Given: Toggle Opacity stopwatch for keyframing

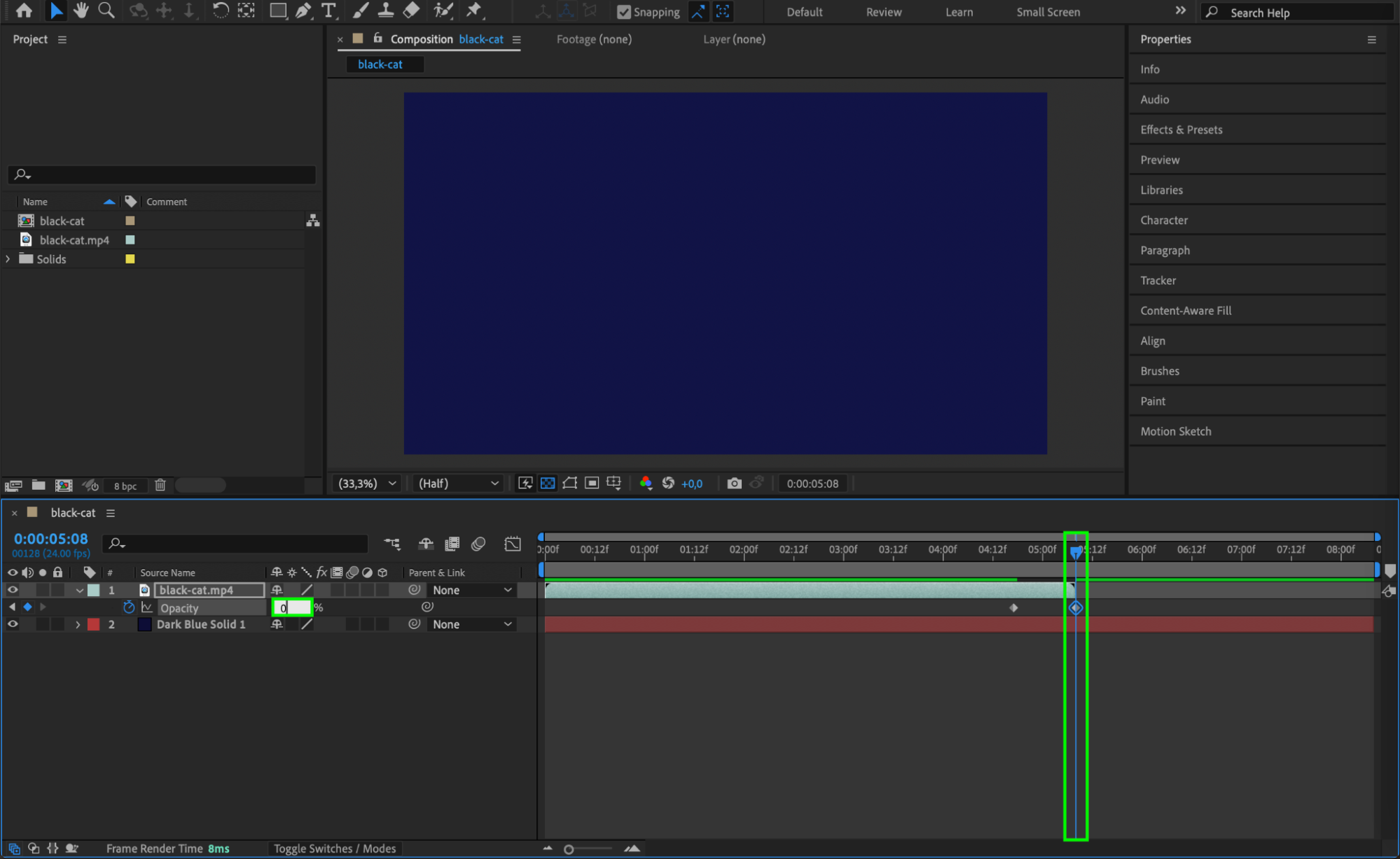Looking at the screenshot, I should [129, 607].
